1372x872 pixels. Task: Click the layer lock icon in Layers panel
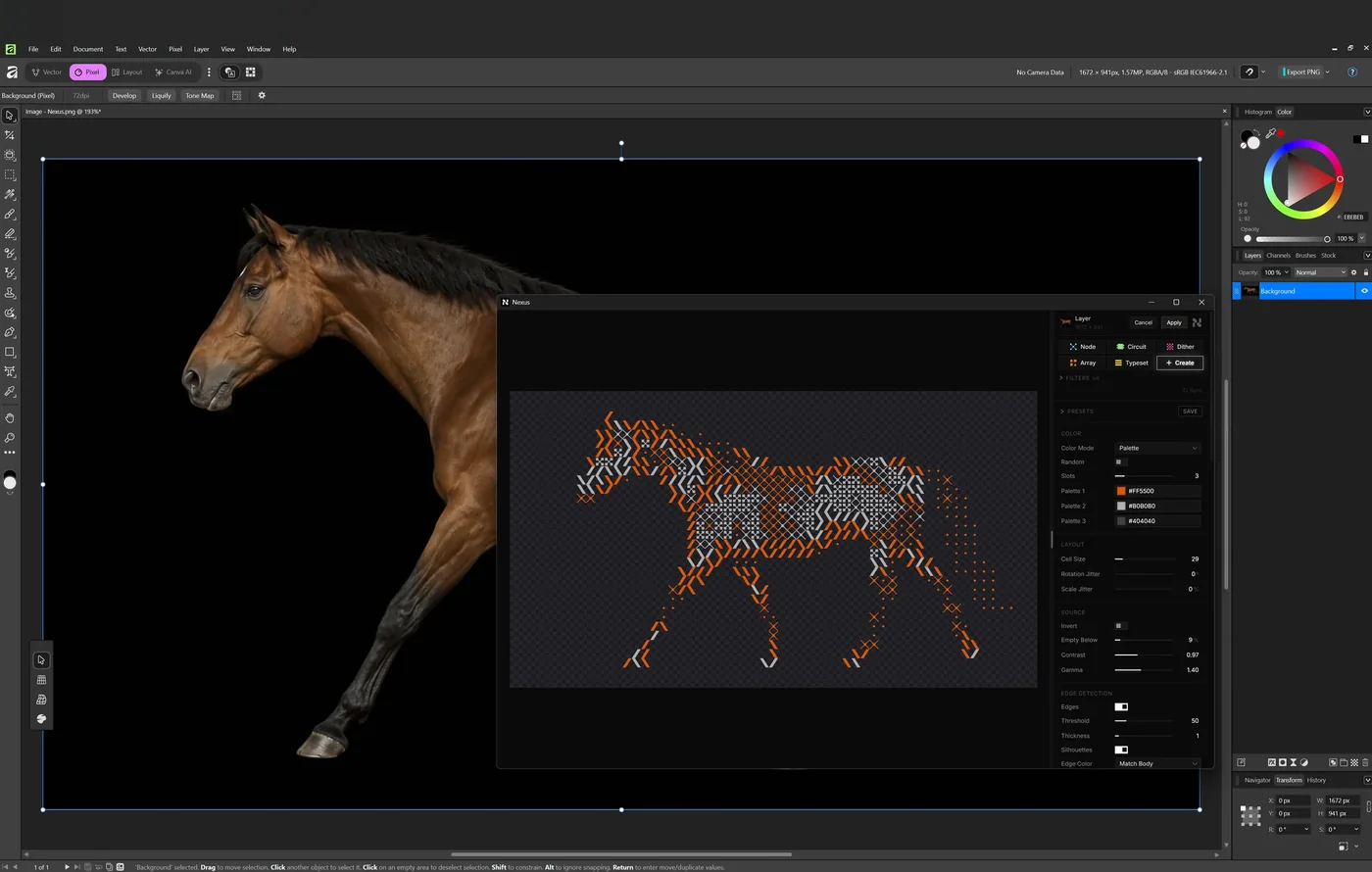[1366, 272]
